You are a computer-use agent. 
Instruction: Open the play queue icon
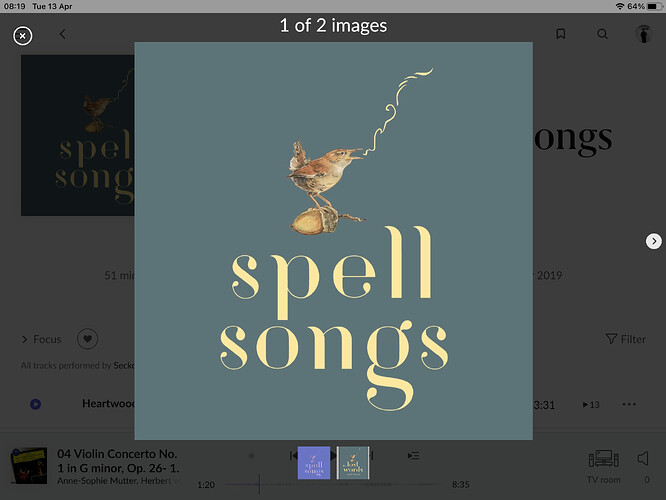click(413, 456)
